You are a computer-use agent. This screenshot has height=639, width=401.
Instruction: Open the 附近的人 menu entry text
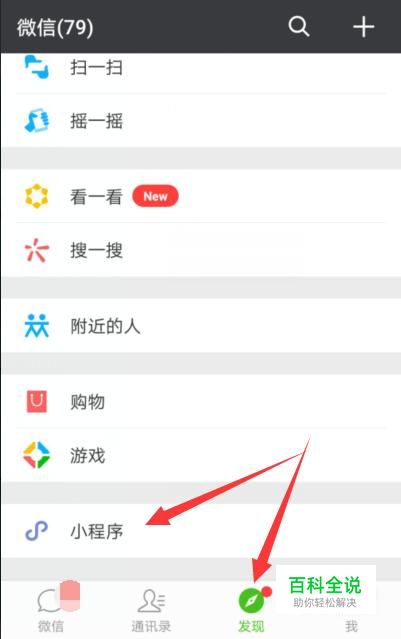tap(106, 326)
